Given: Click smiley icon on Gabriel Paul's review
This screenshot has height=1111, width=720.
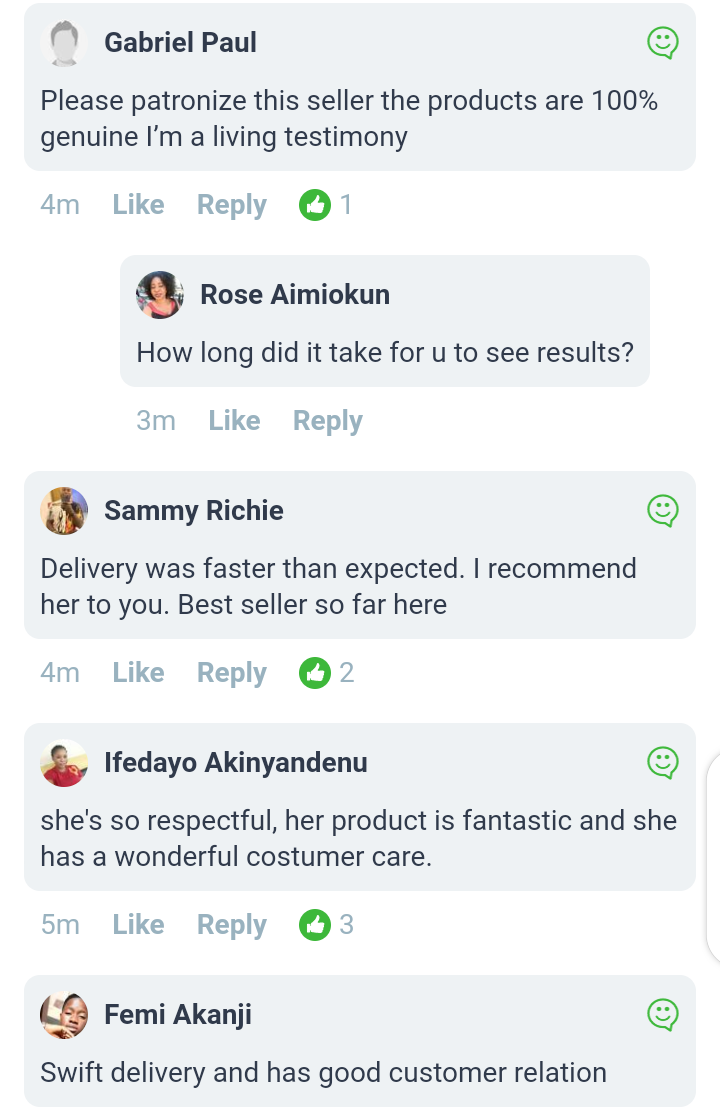Looking at the screenshot, I should pos(663,43).
